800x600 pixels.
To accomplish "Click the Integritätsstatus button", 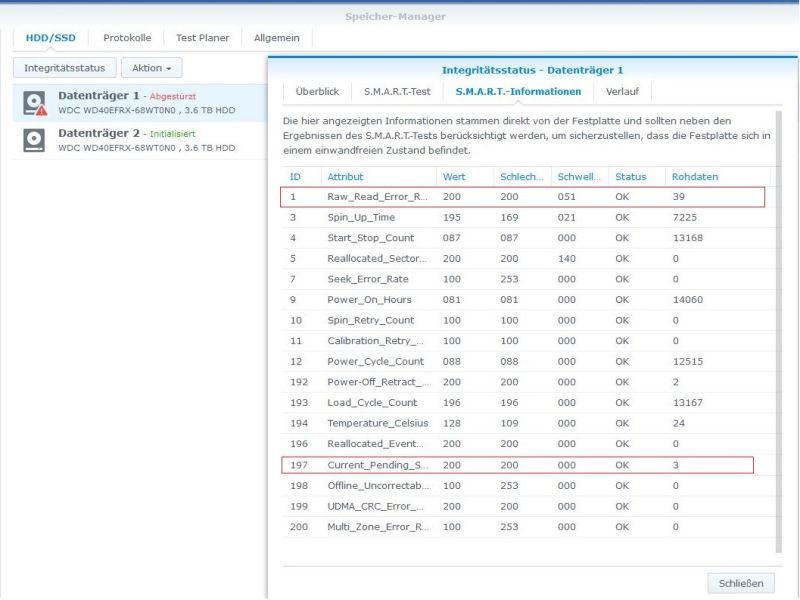I will [x=65, y=68].
